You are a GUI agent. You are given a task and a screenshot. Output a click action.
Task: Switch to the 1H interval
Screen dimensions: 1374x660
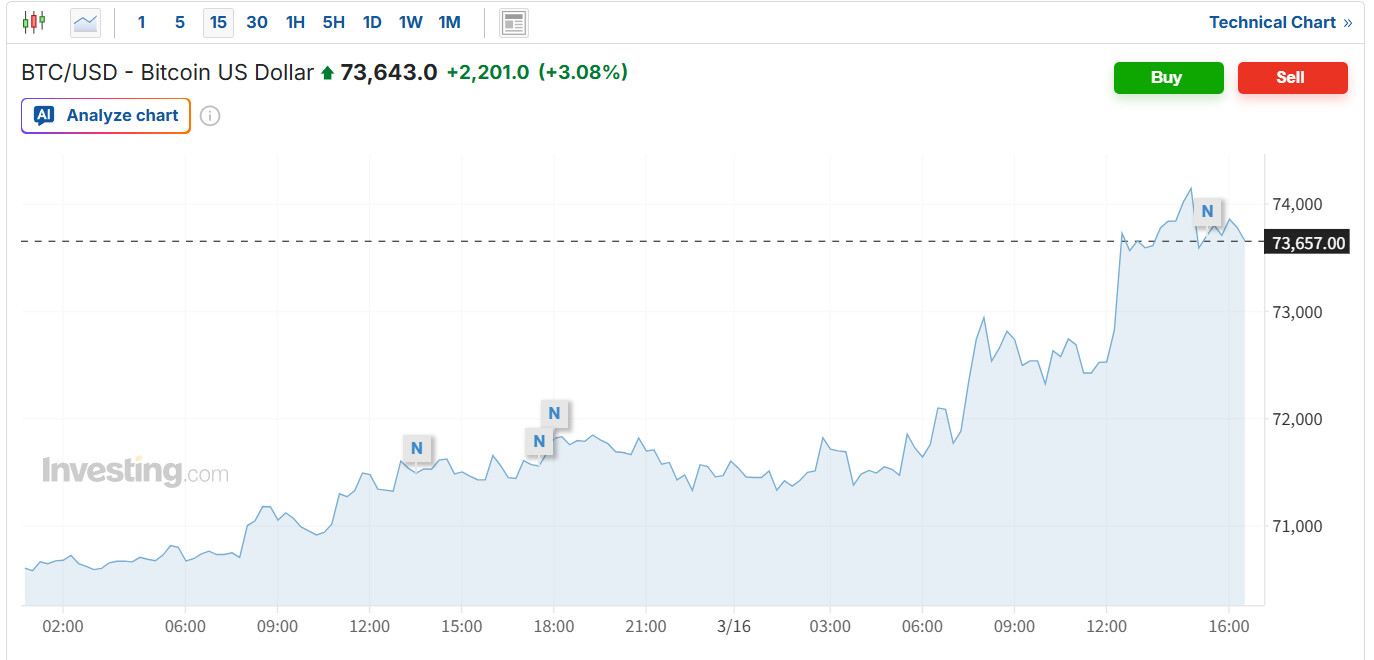pos(295,22)
